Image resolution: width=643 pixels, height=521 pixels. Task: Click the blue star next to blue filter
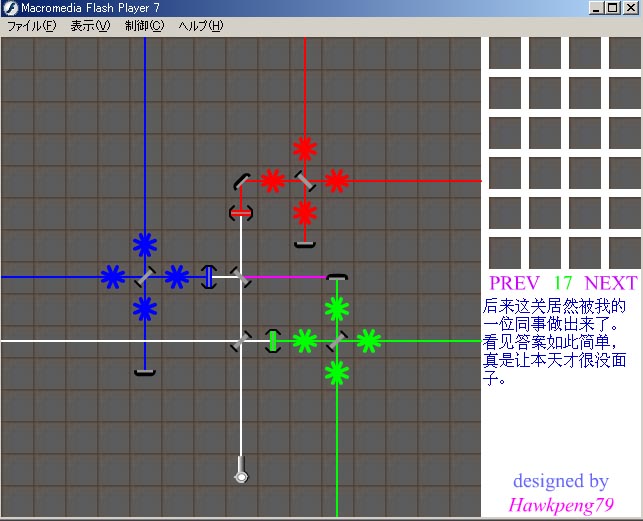(177, 277)
